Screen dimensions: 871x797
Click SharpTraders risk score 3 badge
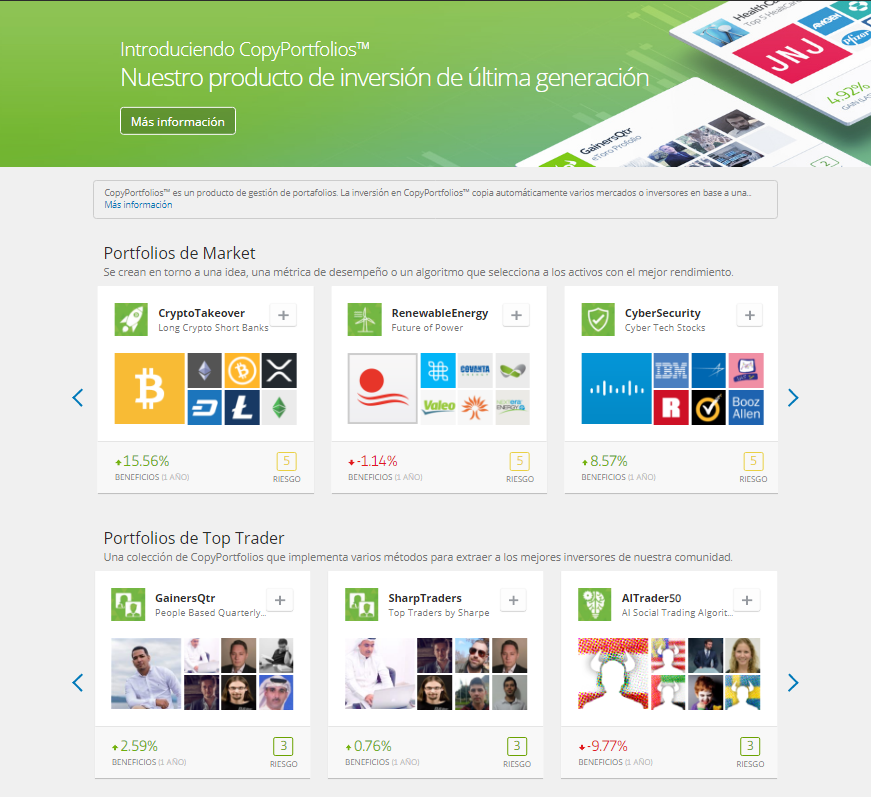click(x=517, y=746)
